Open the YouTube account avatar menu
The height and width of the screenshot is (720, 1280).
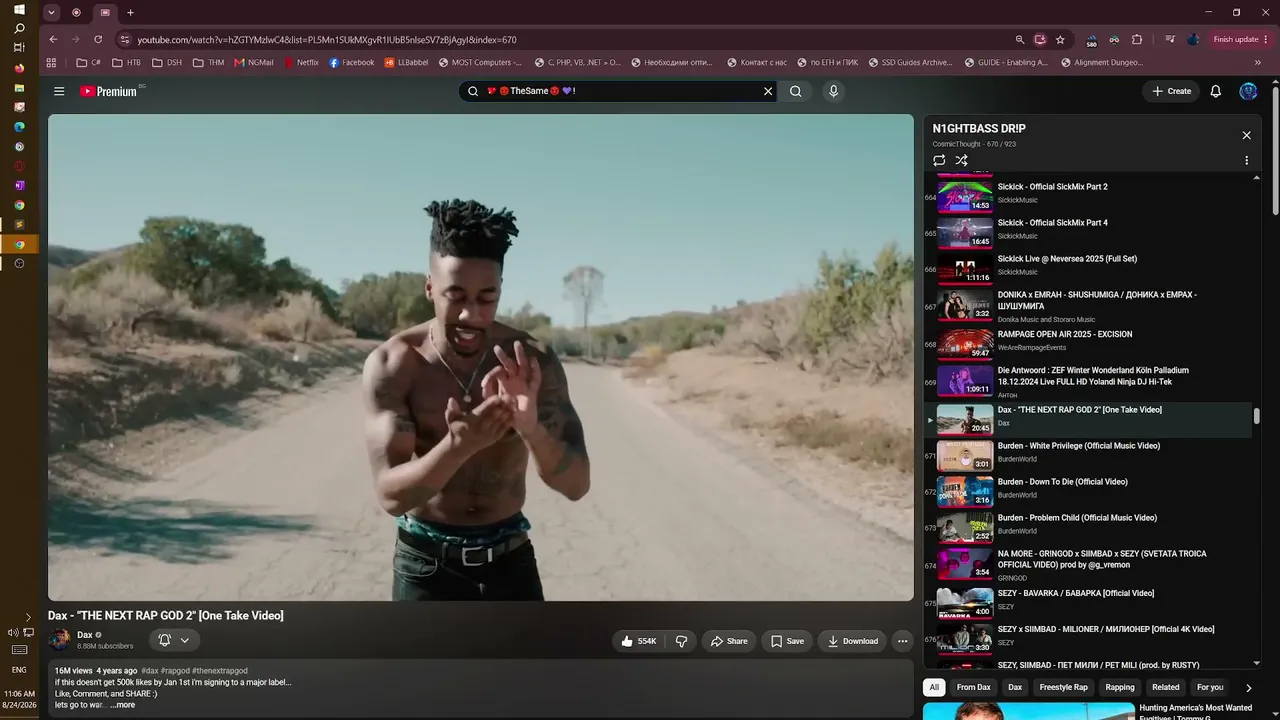1248,91
